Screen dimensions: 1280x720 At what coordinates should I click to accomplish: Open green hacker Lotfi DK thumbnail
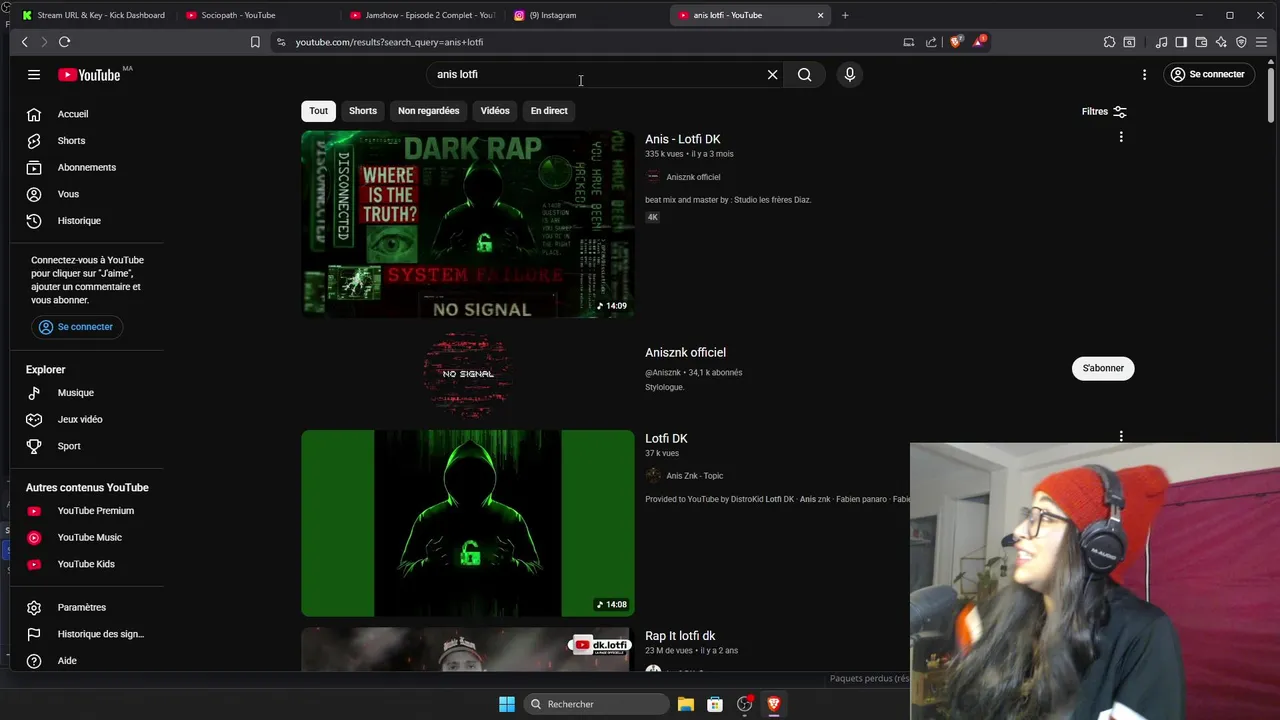(468, 523)
